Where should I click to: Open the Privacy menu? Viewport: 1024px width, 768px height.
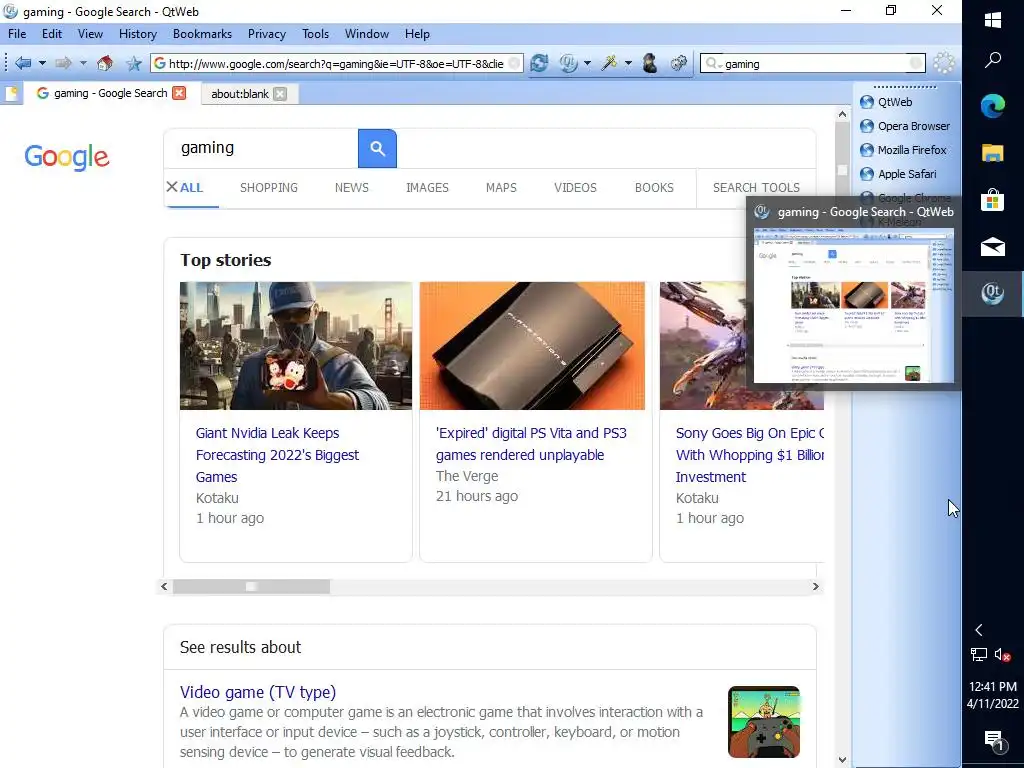tap(266, 34)
